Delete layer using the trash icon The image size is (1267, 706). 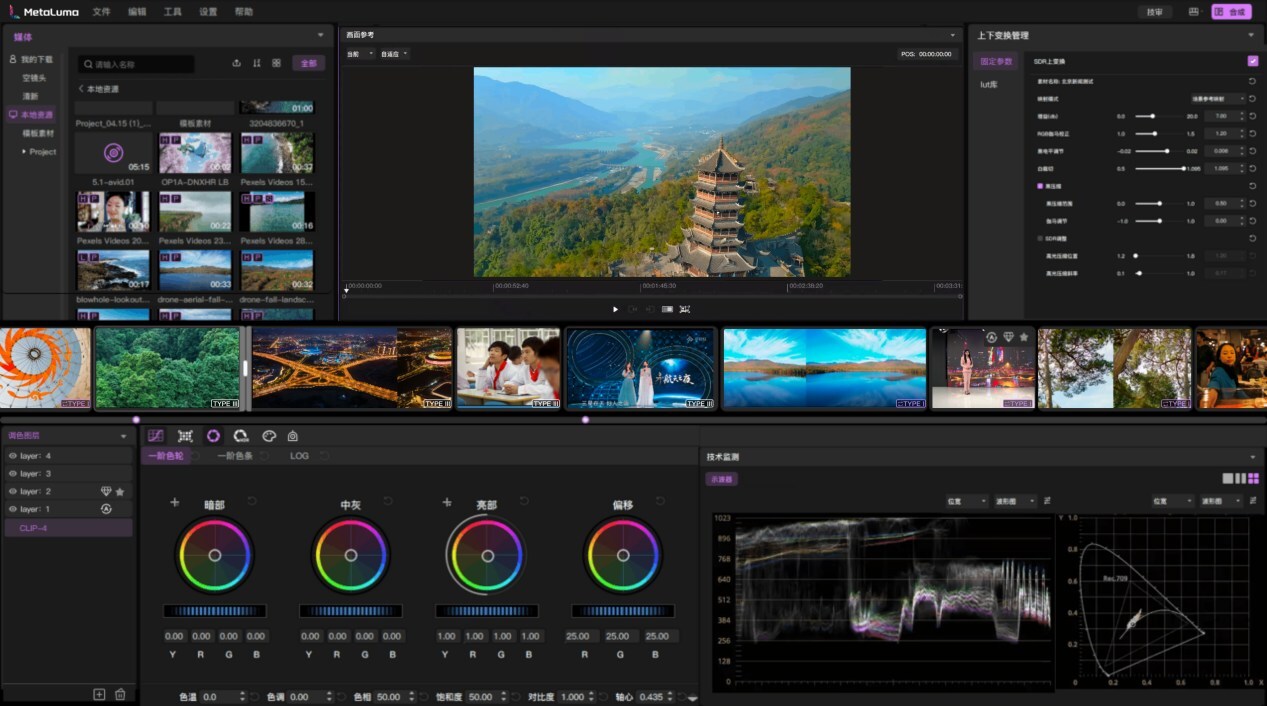(120, 694)
